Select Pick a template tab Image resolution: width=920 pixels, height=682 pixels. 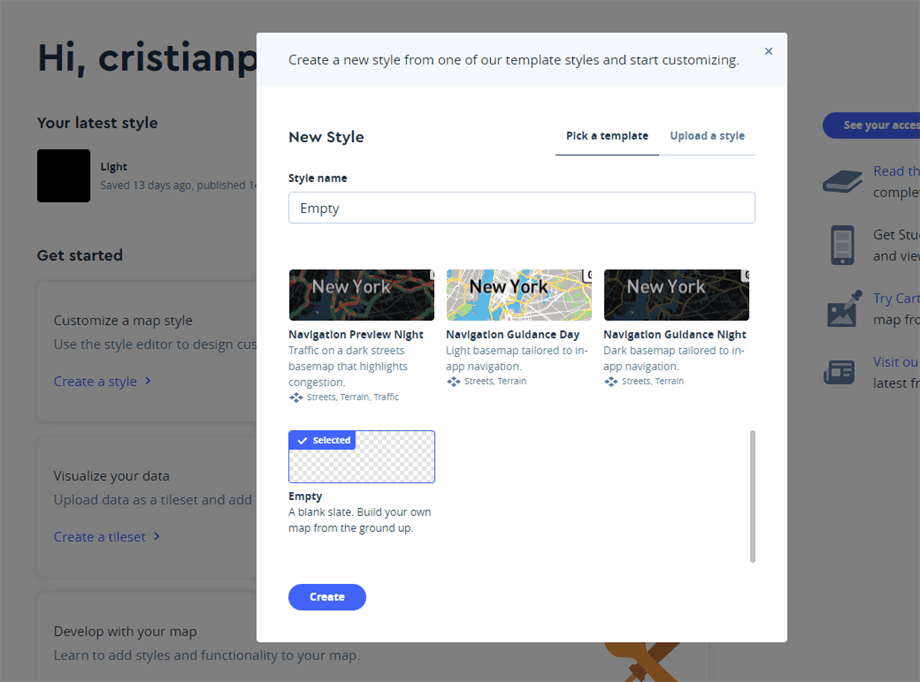(607, 136)
